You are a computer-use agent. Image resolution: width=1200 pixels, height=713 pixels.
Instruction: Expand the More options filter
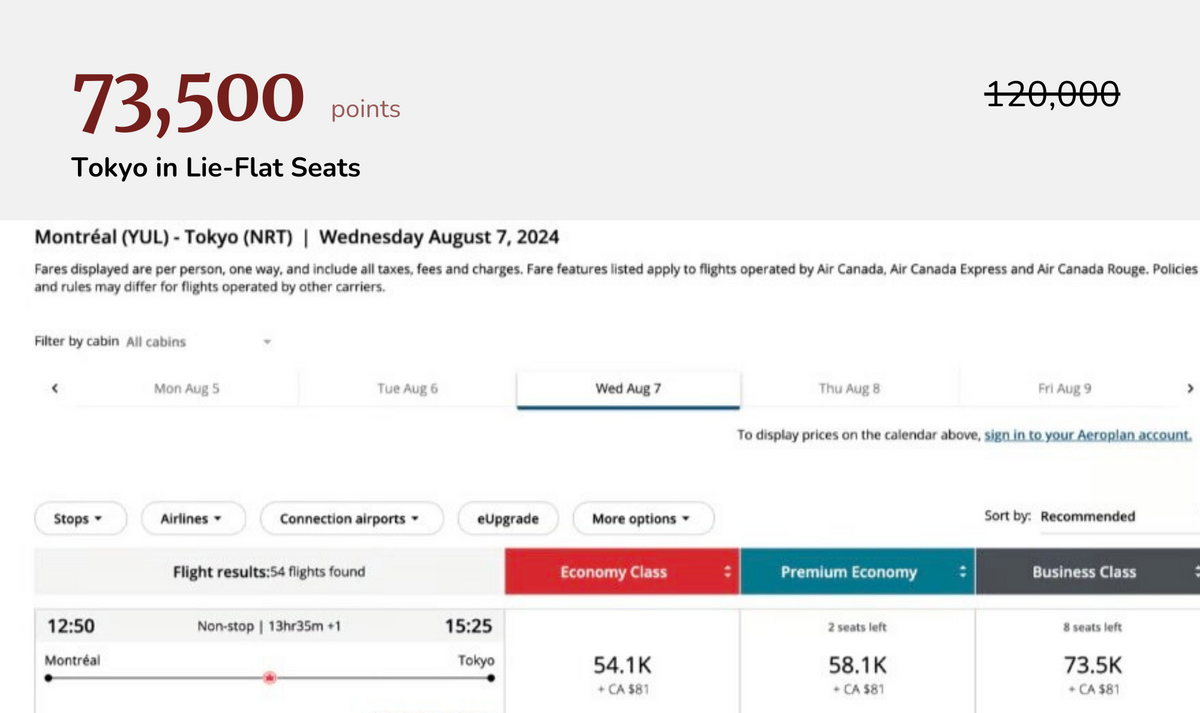(x=643, y=519)
